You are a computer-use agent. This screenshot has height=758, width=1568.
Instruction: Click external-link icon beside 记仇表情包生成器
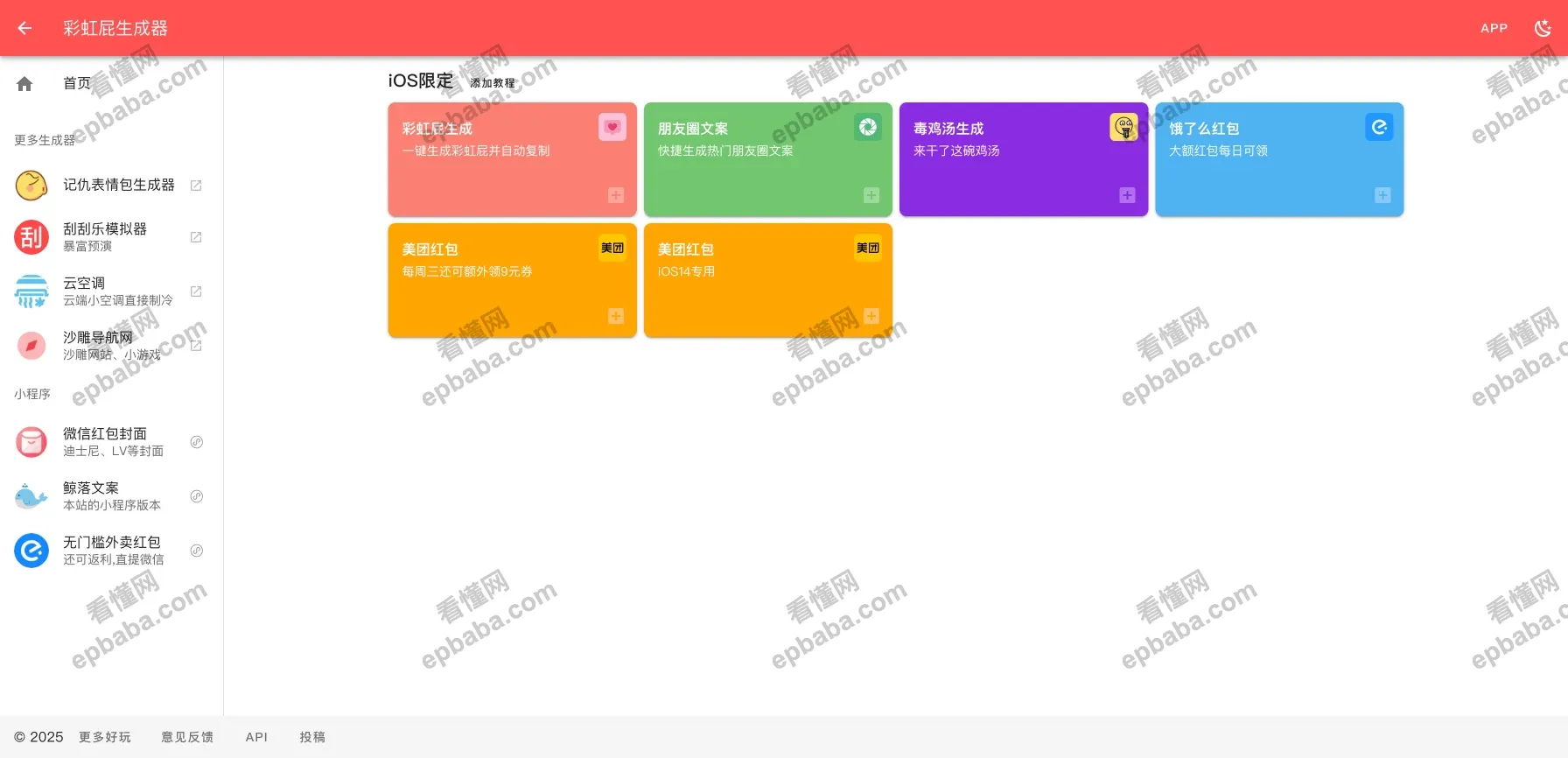[x=196, y=185]
